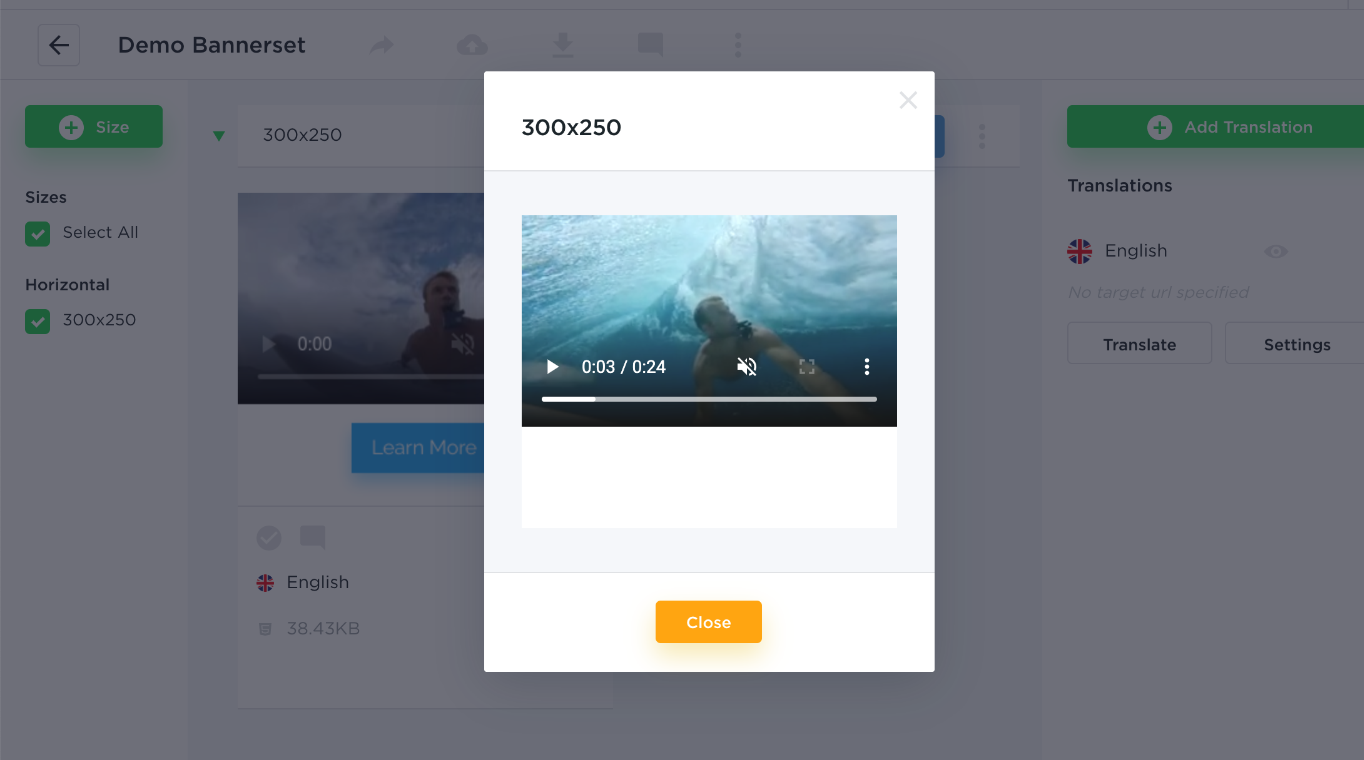Seek on the modal video progress bar
The width and height of the screenshot is (1364, 760).
click(x=709, y=399)
